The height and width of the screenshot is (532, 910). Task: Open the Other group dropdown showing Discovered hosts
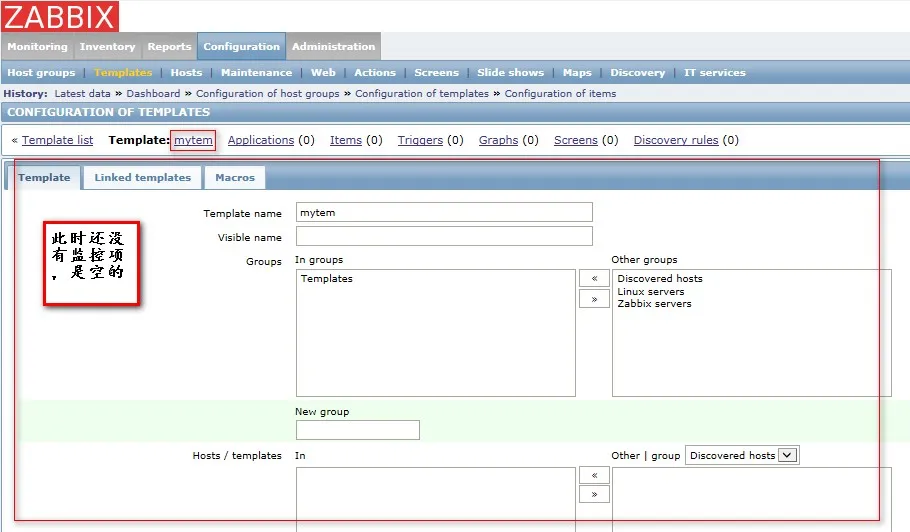(x=742, y=455)
